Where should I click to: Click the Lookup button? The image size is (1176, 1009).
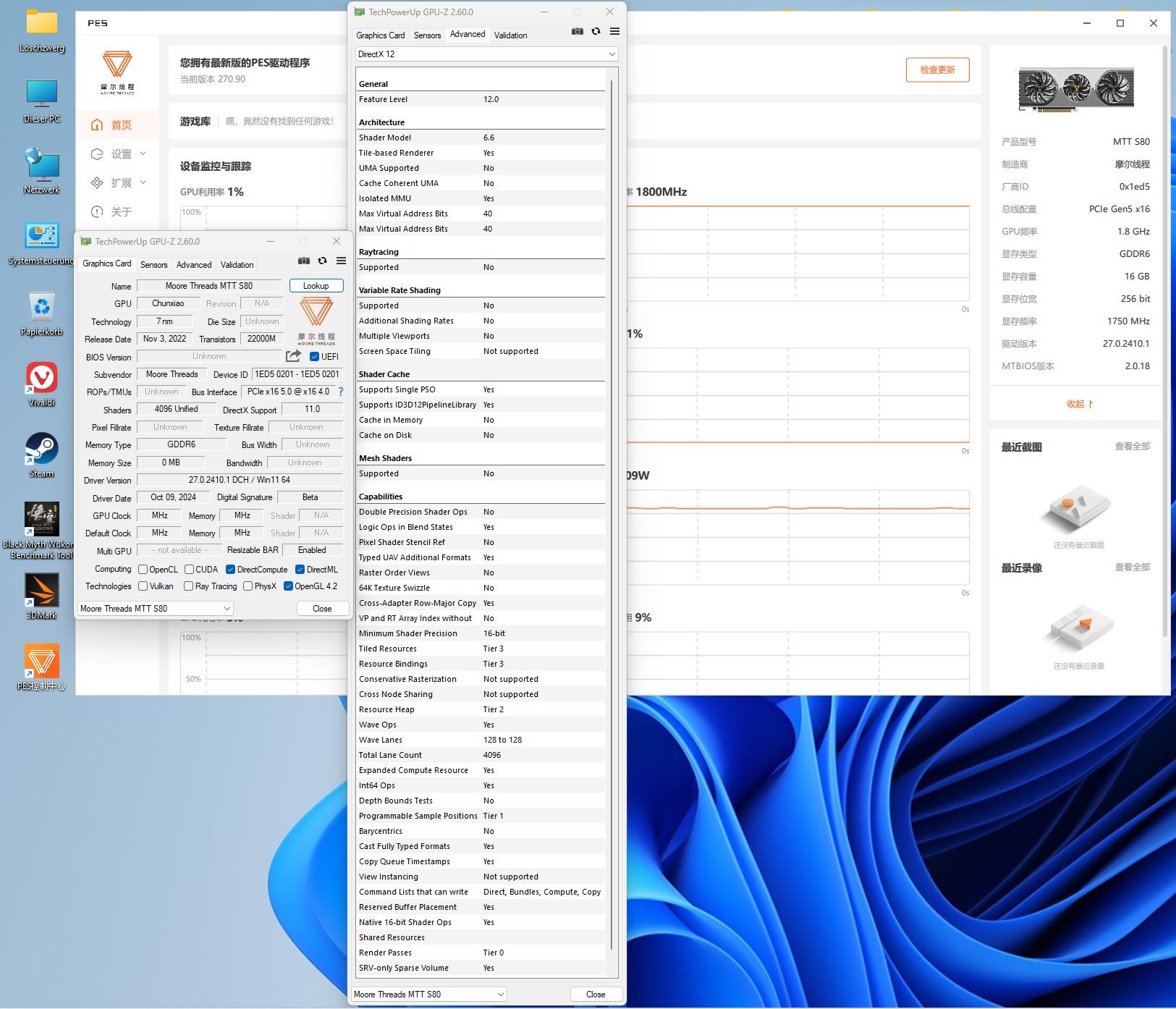[x=316, y=286]
